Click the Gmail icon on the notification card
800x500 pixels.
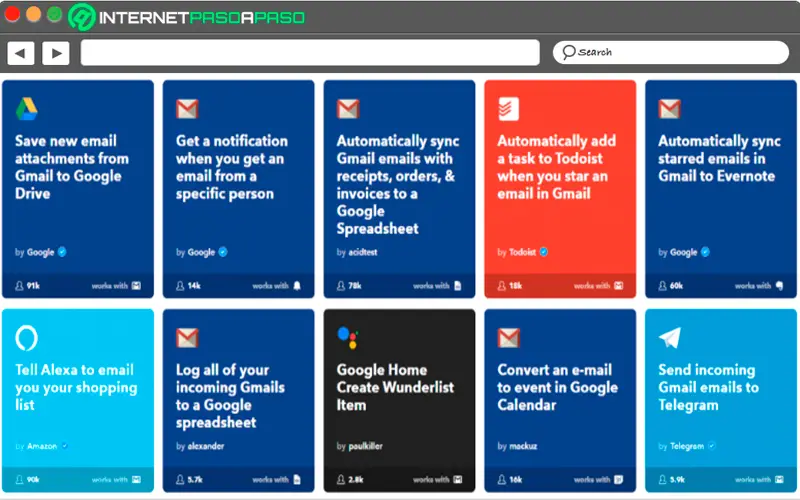tap(187, 109)
